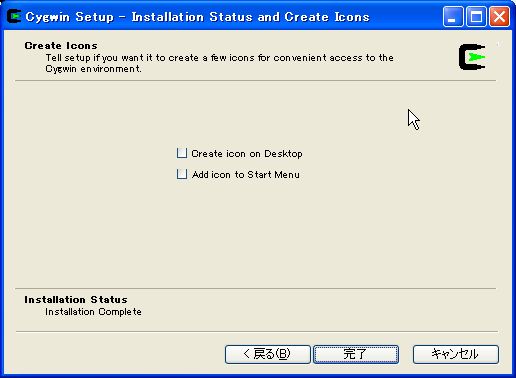Click the description text starting "Tell setup"

point(220,63)
